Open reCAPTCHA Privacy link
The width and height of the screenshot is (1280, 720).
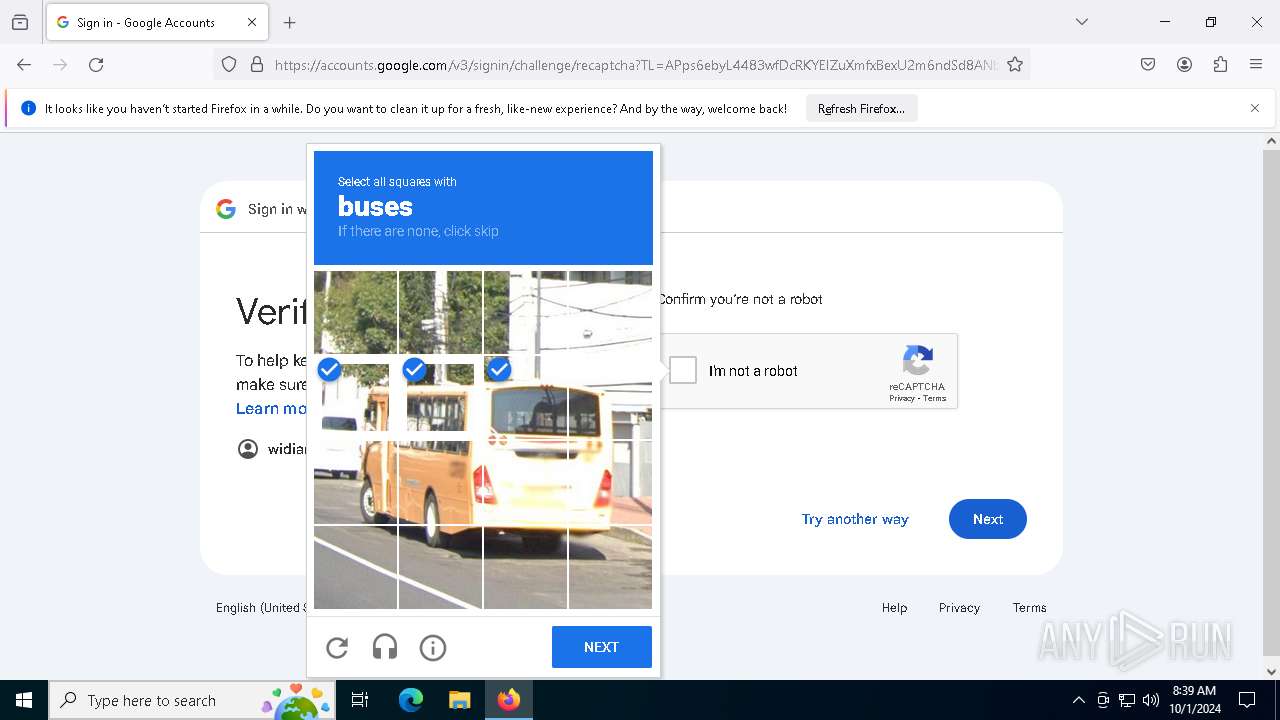coord(901,398)
